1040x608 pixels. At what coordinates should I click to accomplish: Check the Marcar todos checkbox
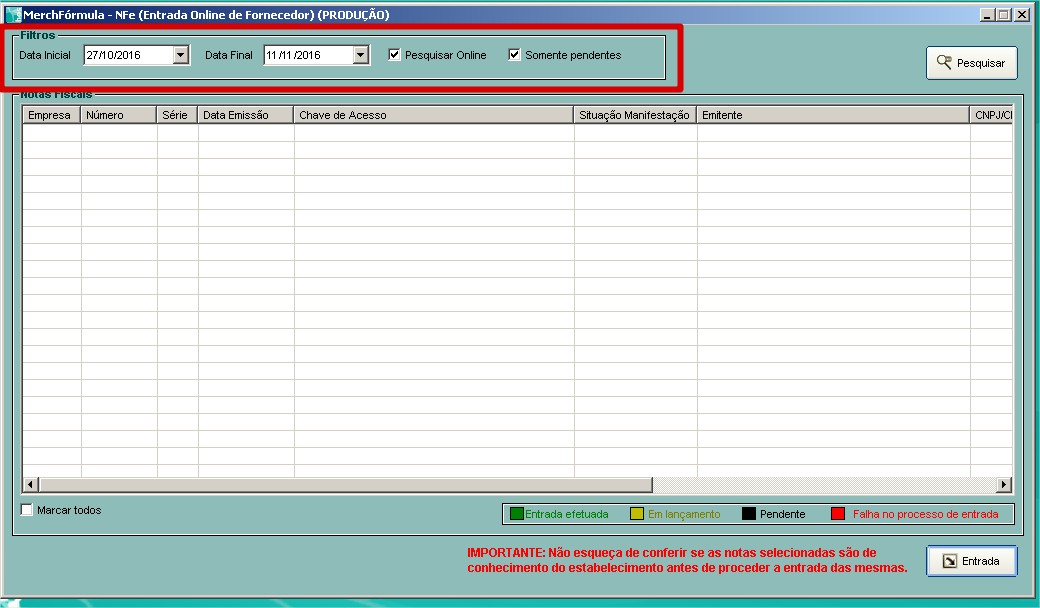click(27, 510)
